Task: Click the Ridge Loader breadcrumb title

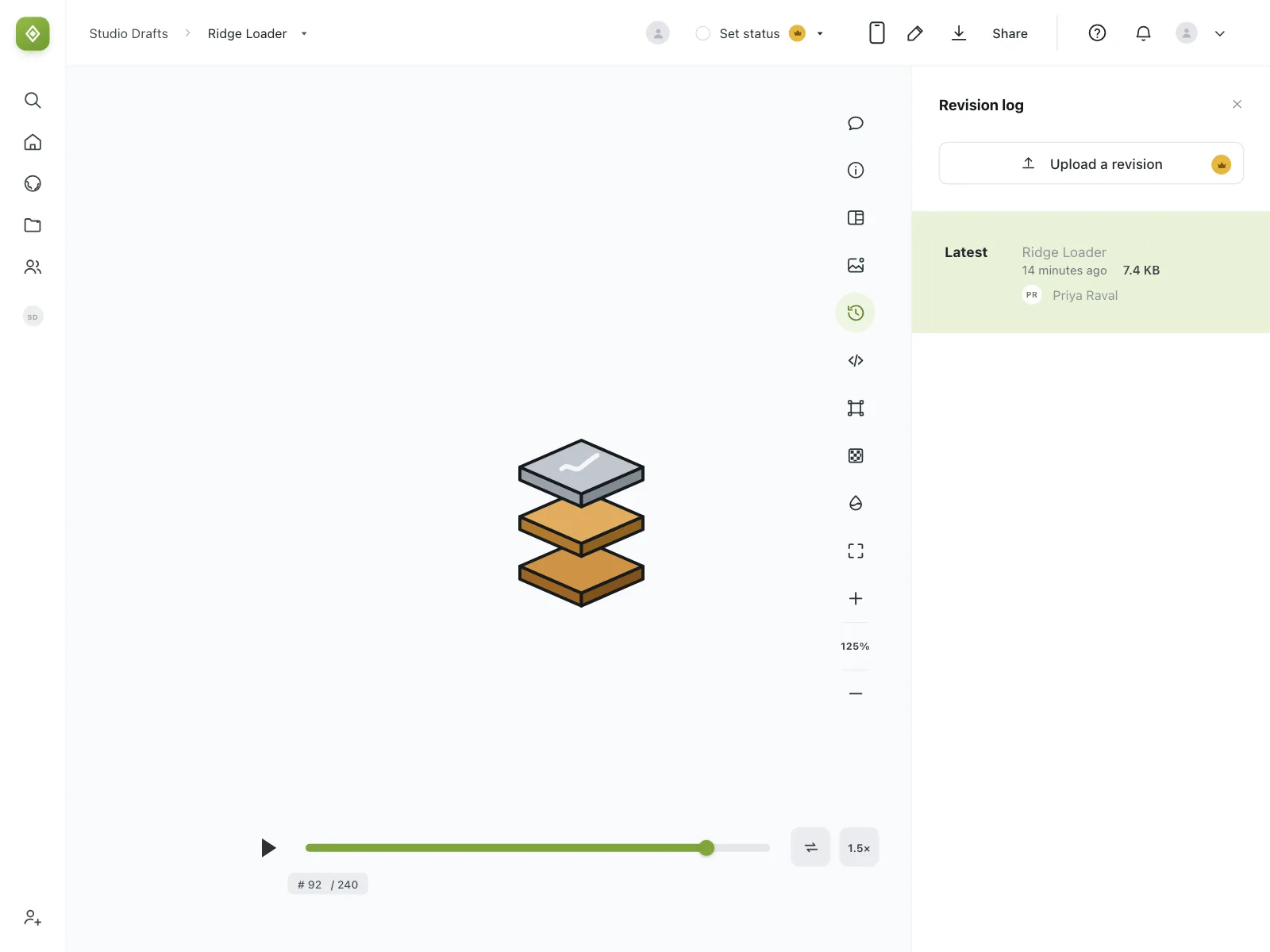Action: click(247, 33)
